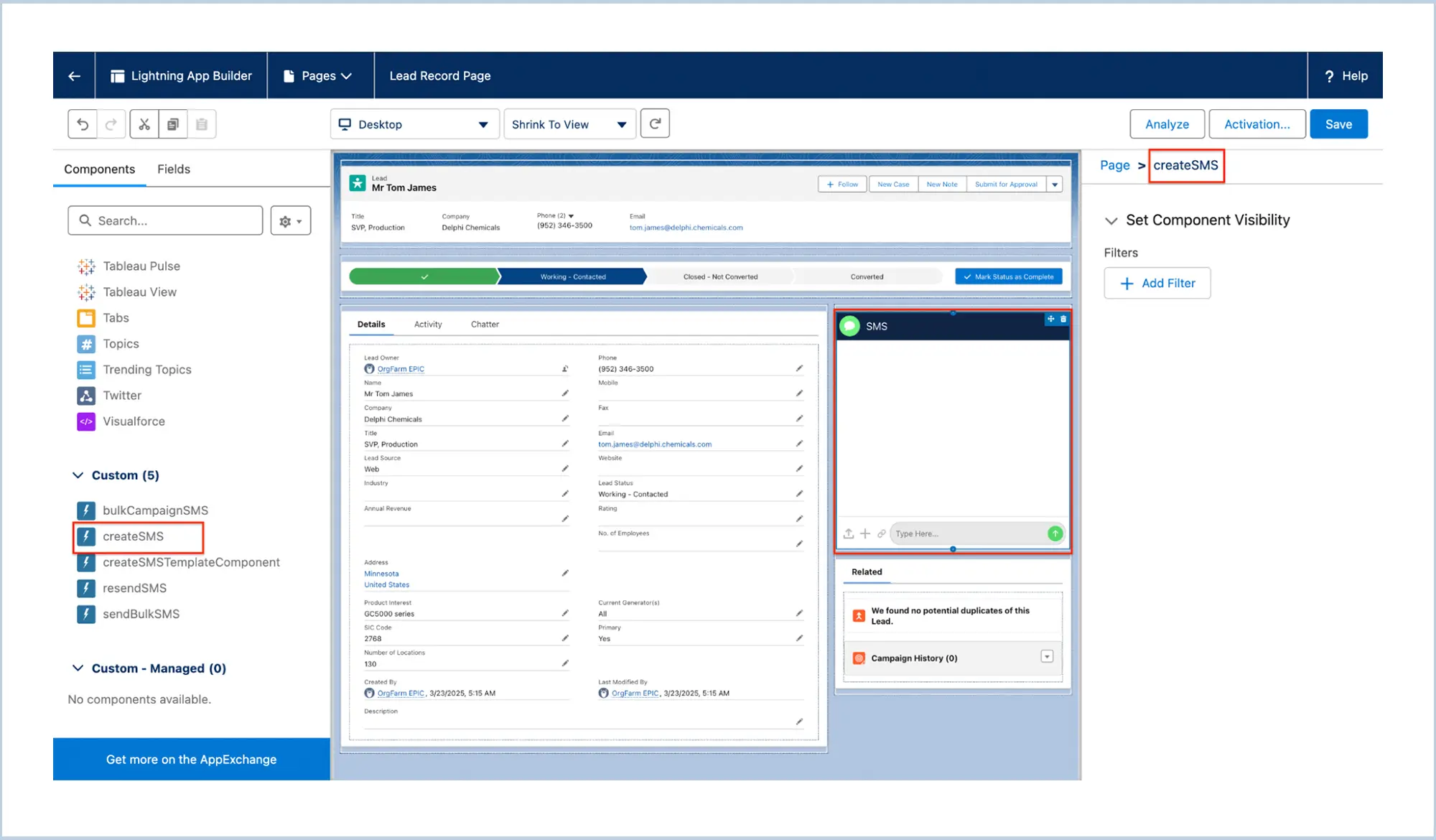This screenshot has width=1436, height=840.
Task: Click the copy icon in toolbar
Action: [x=173, y=124]
